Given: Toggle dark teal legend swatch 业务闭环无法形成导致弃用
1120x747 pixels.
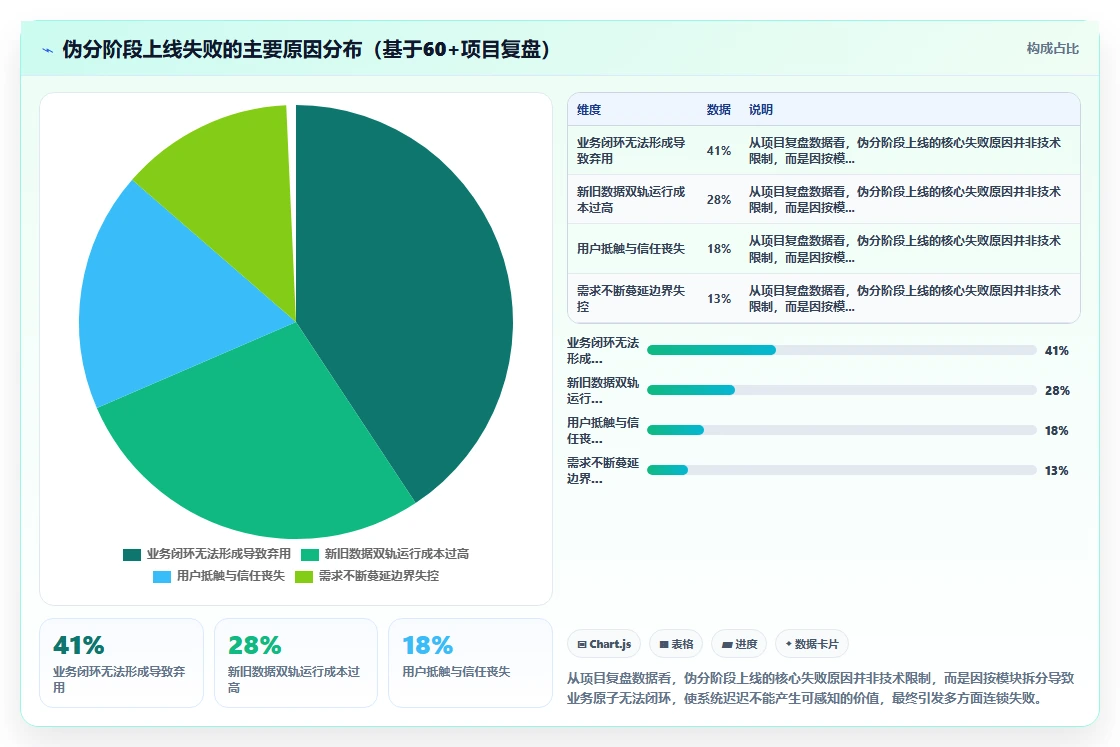Looking at the screenshot, I should coord(132,554).
